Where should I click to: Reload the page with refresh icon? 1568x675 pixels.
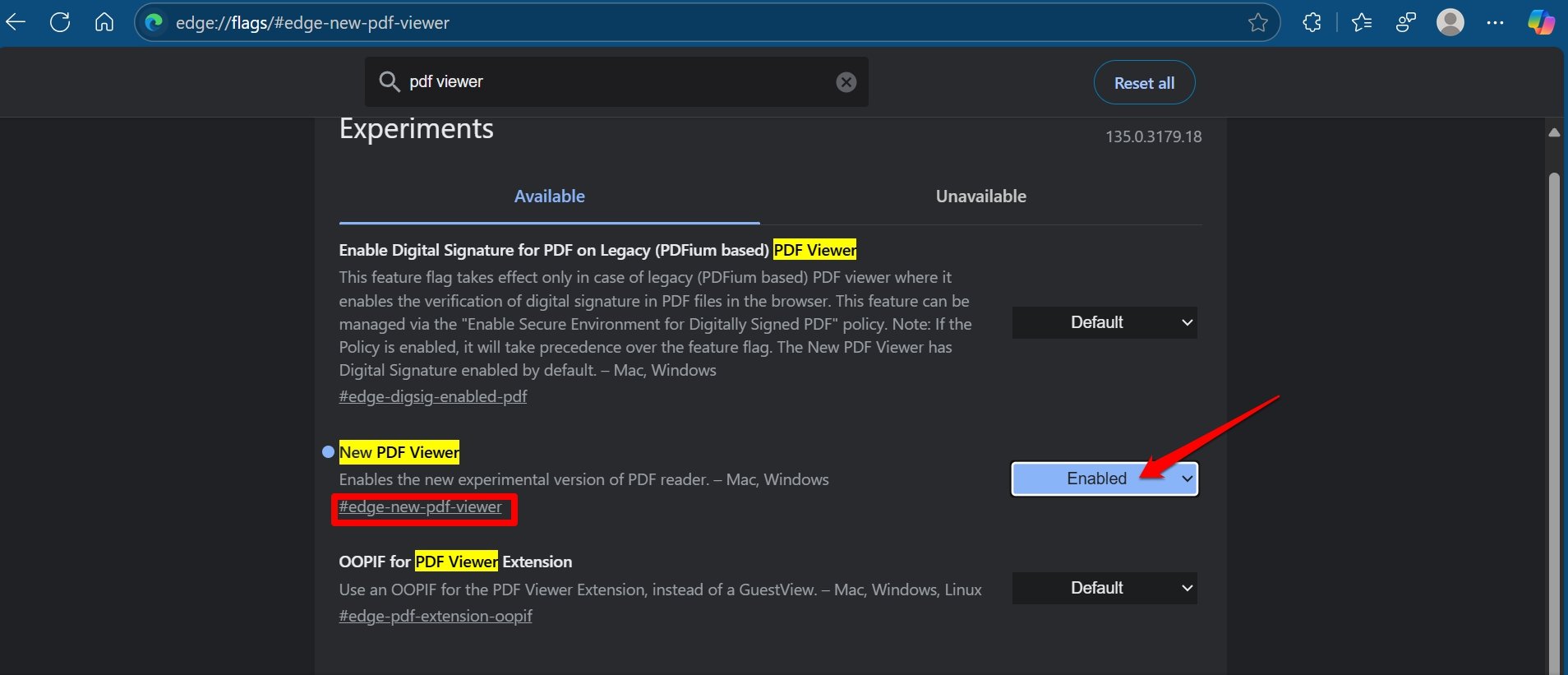[60, 22]
